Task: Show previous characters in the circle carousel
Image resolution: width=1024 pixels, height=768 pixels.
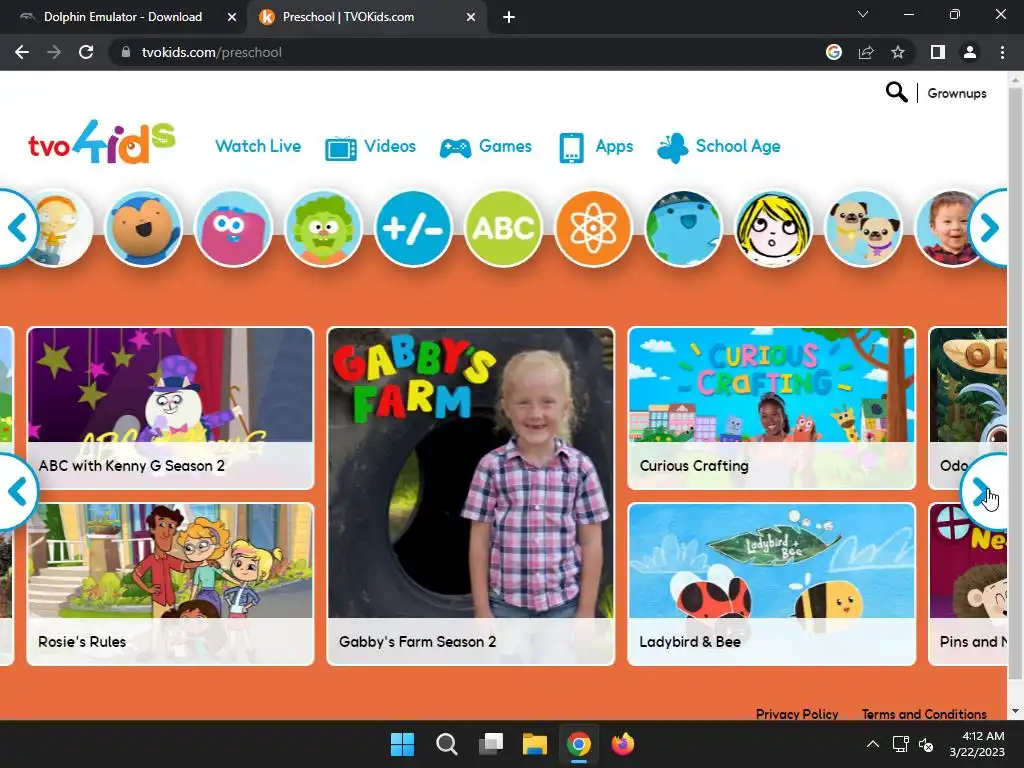Action: pos(17,228)
